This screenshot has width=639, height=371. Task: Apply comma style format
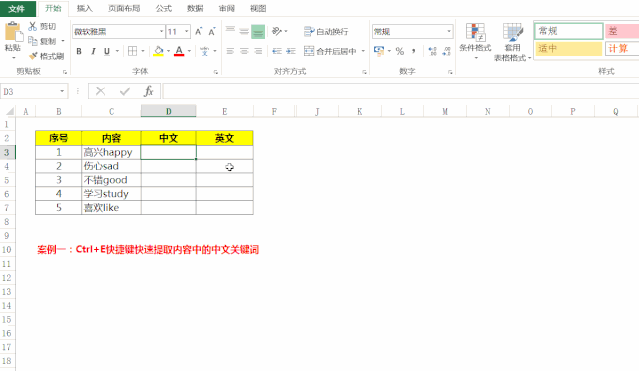[x=414, y=51]
